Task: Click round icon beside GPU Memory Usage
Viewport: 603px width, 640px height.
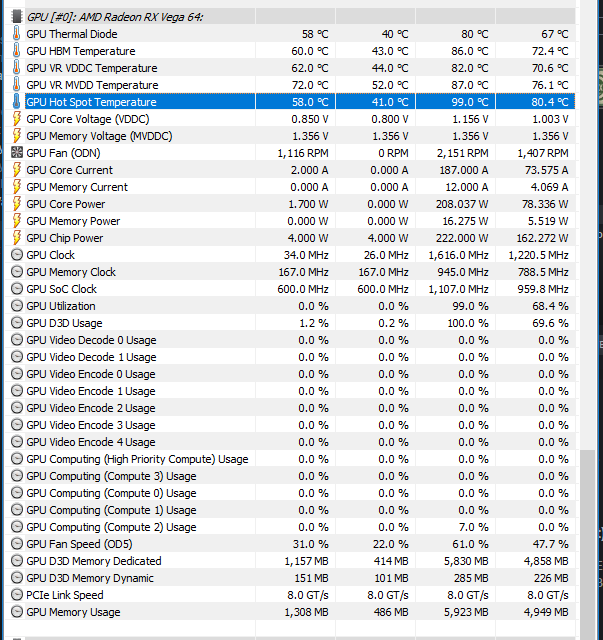Action: [x=17, y=612]
